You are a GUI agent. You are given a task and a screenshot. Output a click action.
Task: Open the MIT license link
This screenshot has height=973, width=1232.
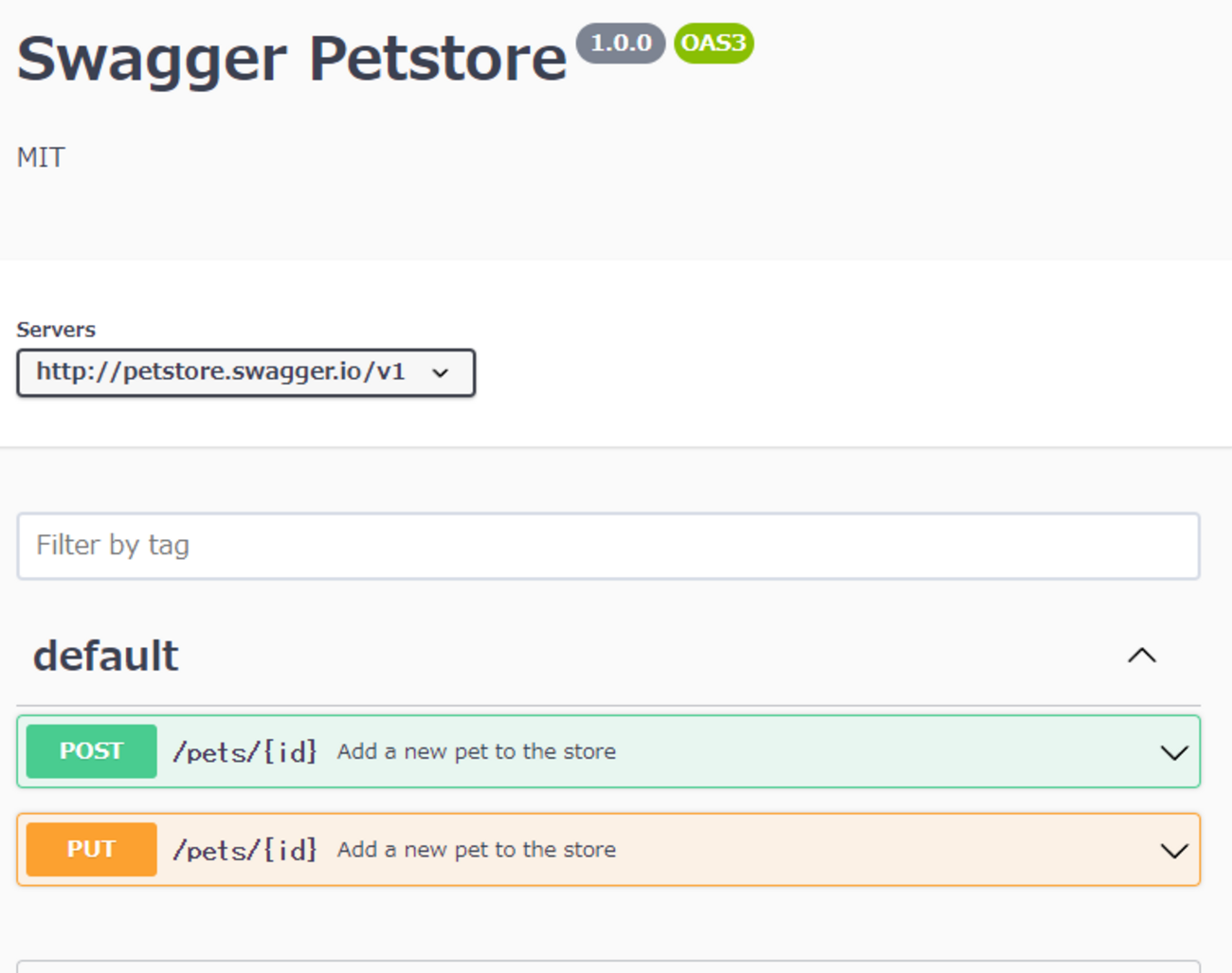(41, 157)
